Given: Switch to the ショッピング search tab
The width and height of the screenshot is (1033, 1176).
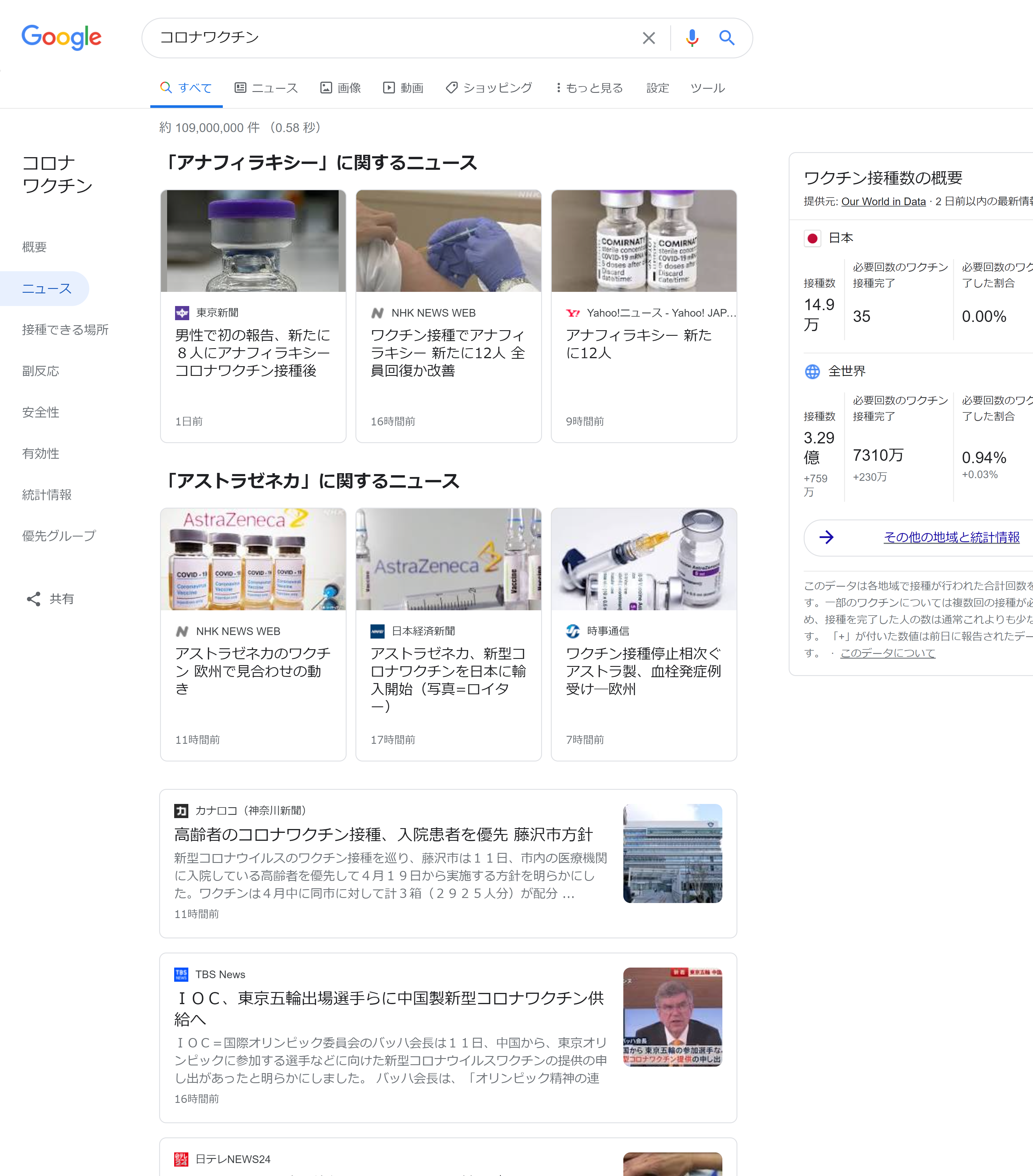Looking at the screenshot, I should [x=490, y=88].
